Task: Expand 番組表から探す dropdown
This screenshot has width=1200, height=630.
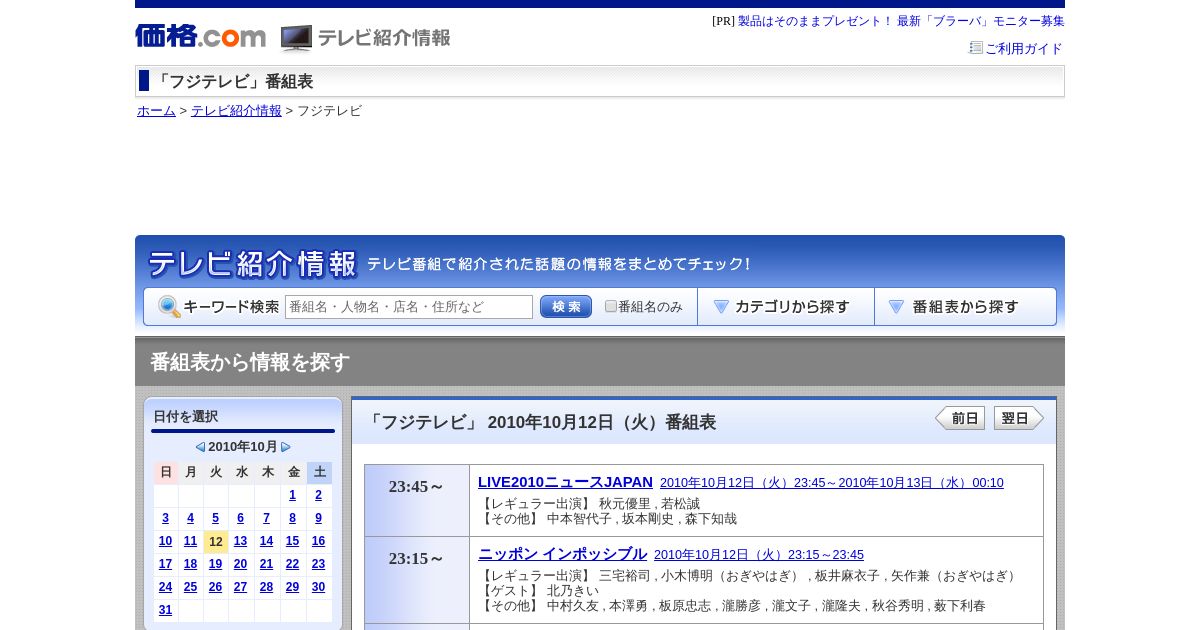Action: (x=965, y=307)
